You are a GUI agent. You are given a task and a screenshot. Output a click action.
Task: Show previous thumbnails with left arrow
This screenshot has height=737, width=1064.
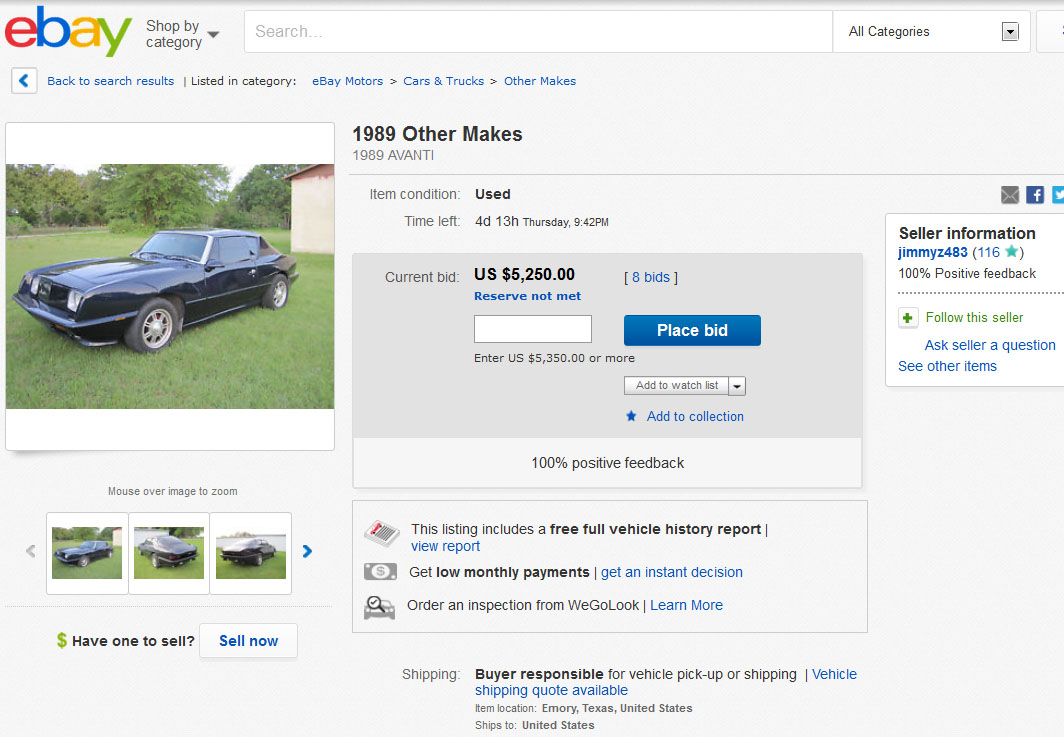click(x=31, y=551)
